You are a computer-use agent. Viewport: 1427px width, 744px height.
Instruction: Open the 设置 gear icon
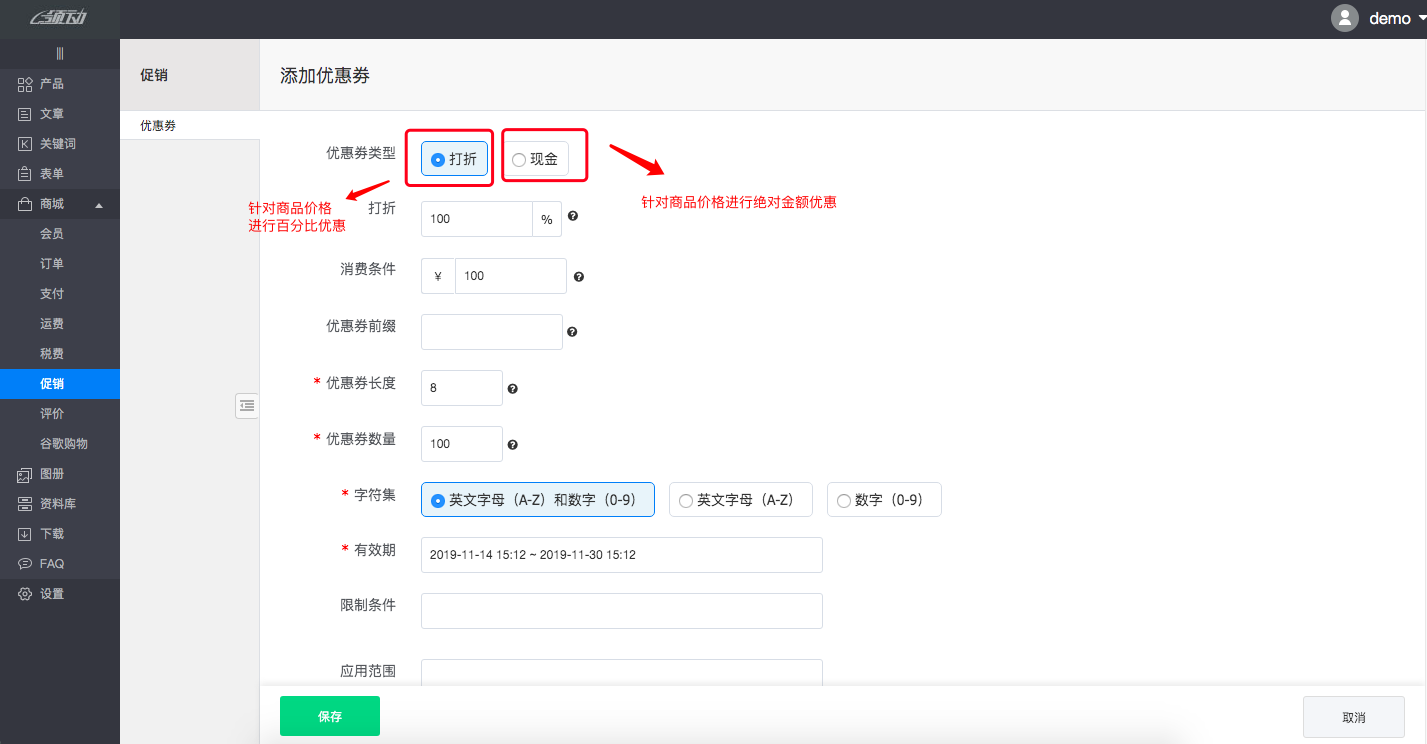[25, 594]
